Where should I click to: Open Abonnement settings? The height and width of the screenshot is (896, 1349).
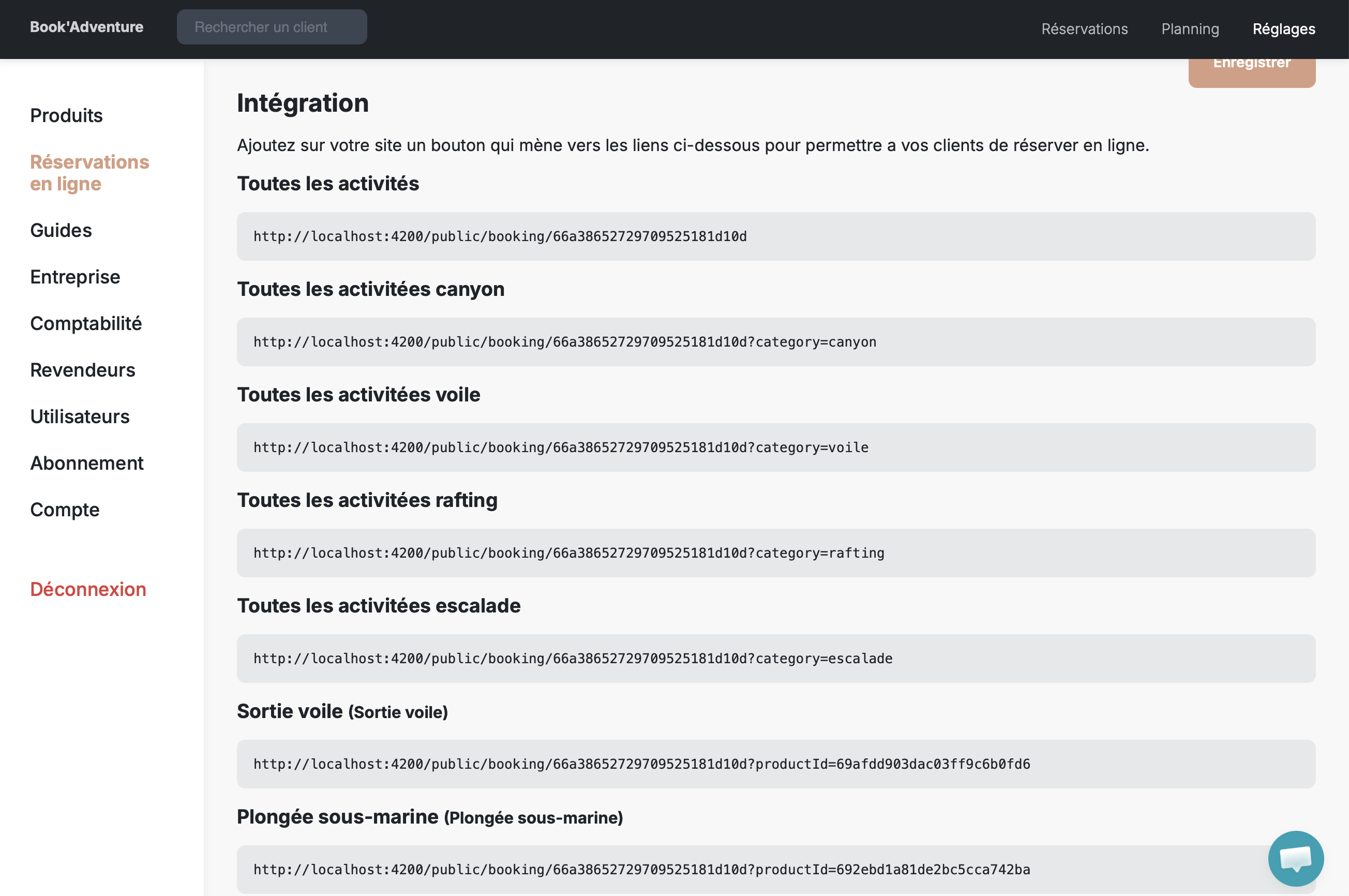(86, 463)
